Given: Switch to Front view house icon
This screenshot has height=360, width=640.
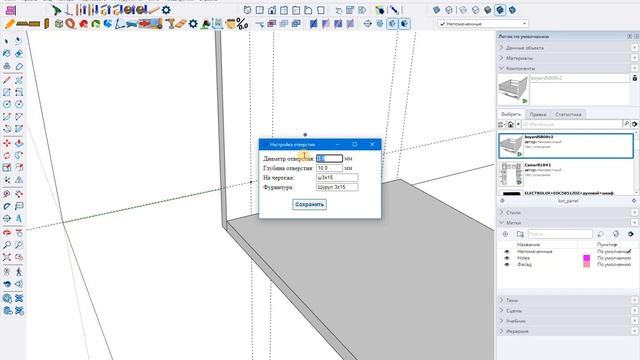Looking at the screenshot, I should point(272,10).
